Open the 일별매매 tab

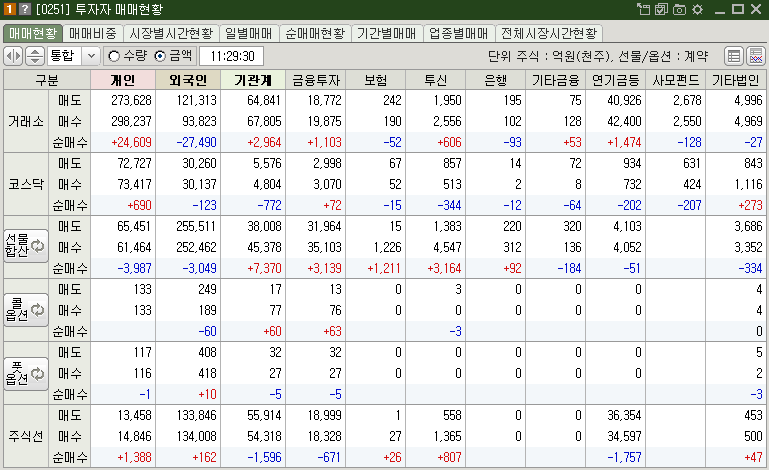click(x=249, y=33)
